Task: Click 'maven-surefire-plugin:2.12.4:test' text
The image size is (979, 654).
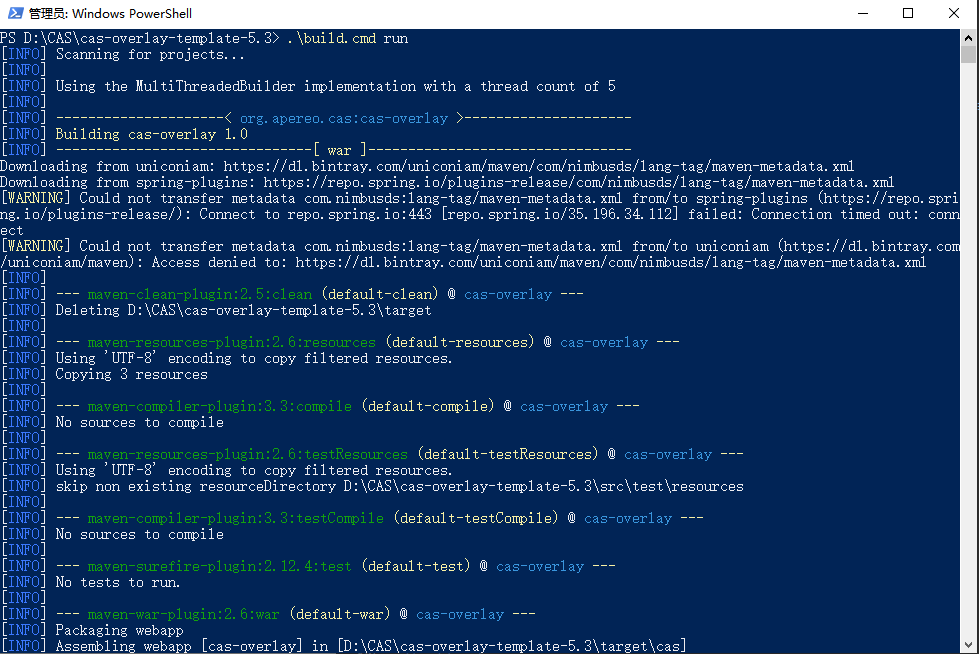Action: 220,566
